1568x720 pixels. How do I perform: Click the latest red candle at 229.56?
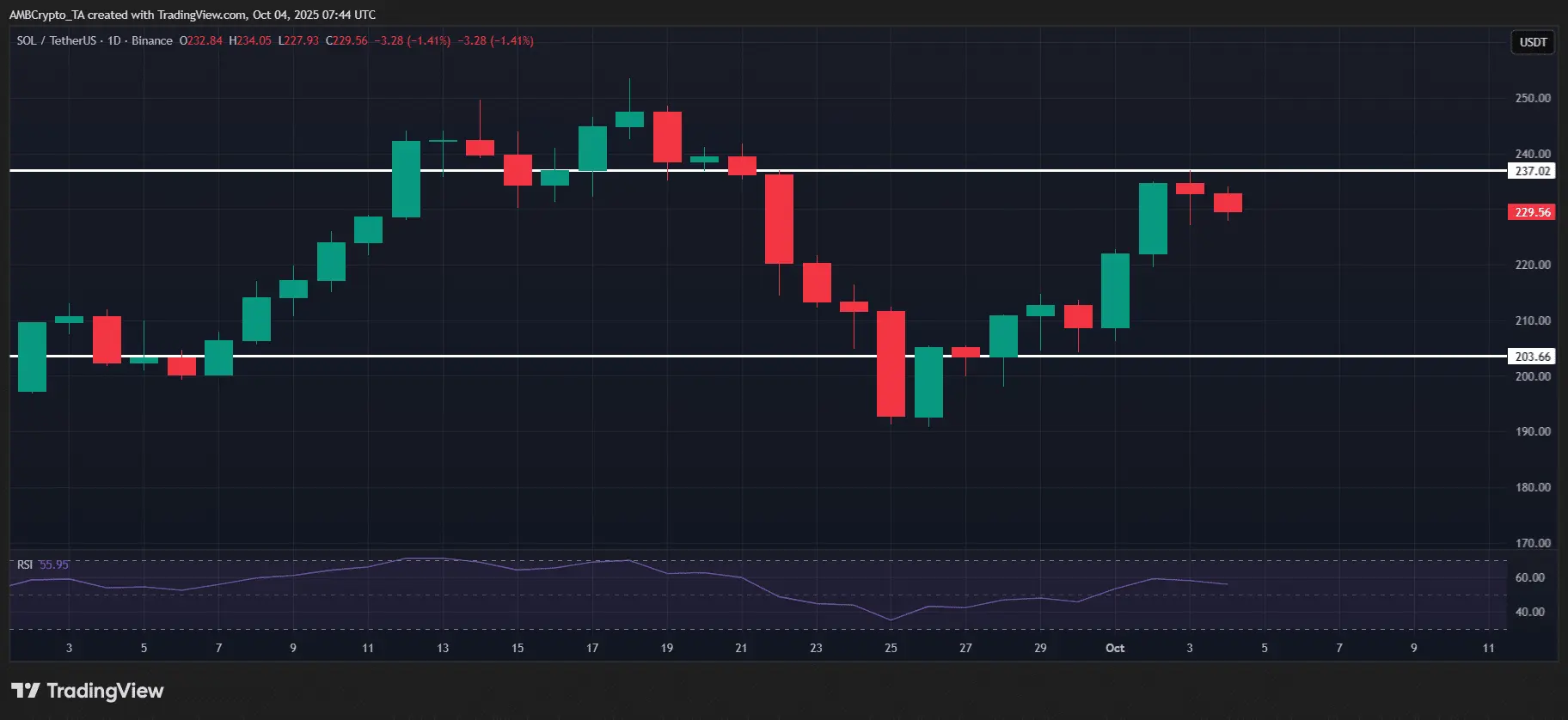[1228, 203]
